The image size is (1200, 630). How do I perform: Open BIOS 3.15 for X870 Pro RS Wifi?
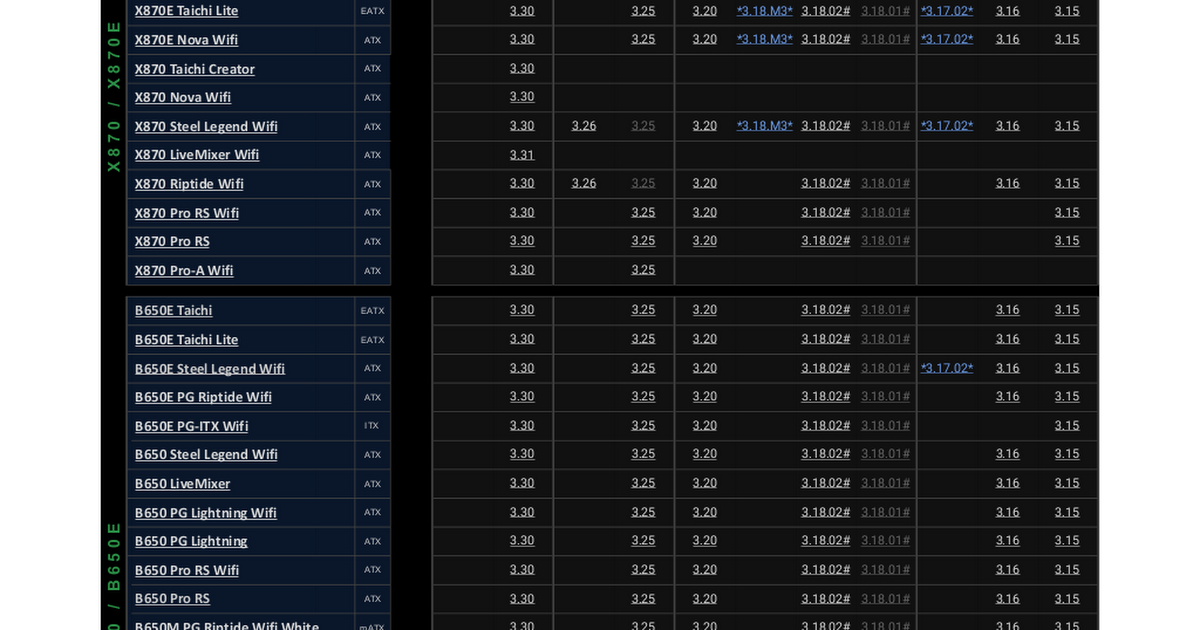(x=1067, y=212)
